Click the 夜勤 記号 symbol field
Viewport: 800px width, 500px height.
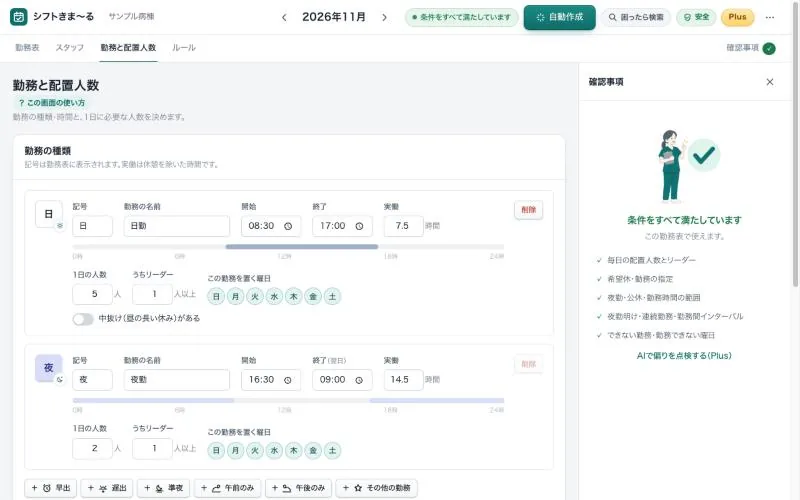pos(92,380)
